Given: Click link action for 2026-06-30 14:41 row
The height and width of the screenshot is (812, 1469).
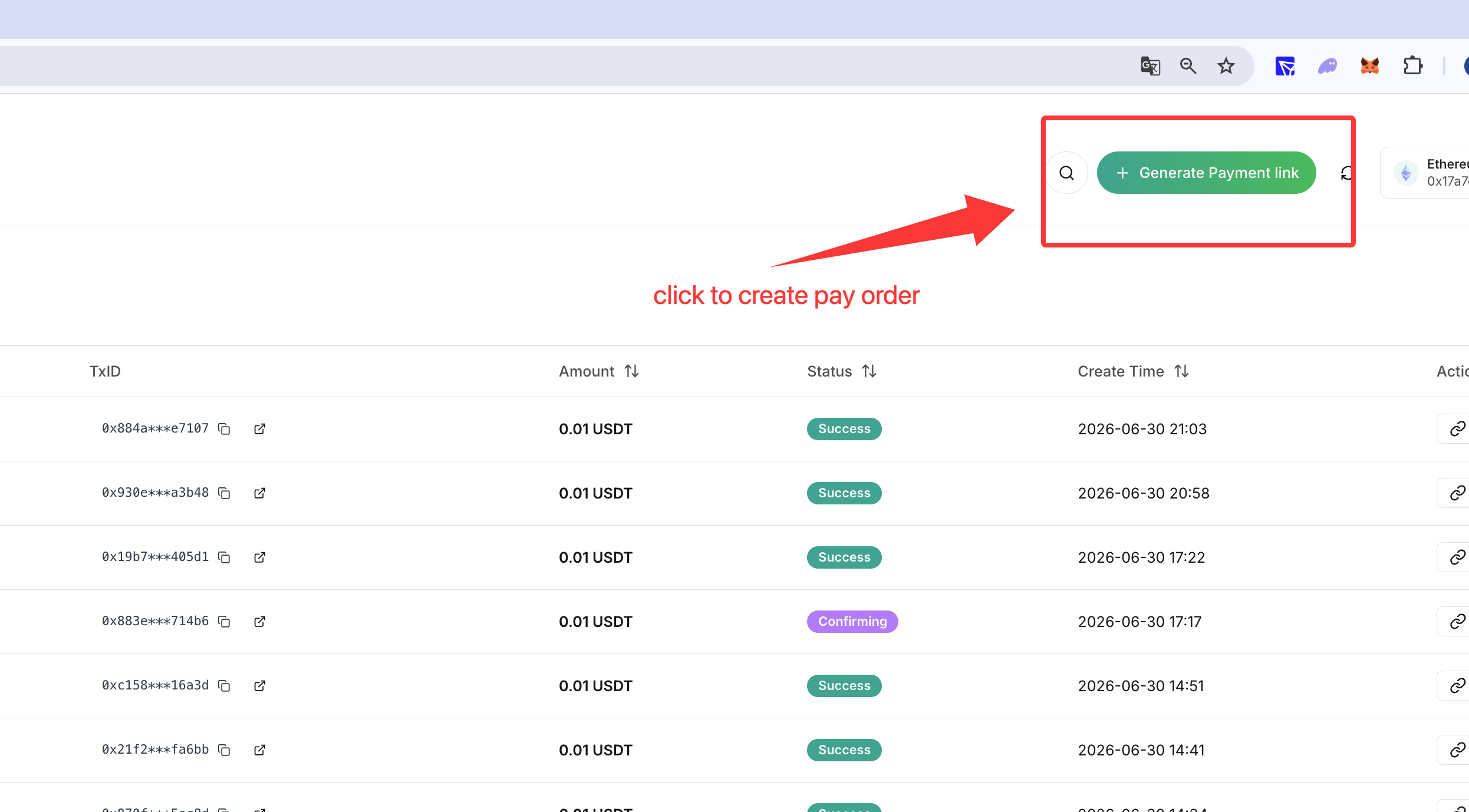Looking at the screenshot, I should 1454,750.
